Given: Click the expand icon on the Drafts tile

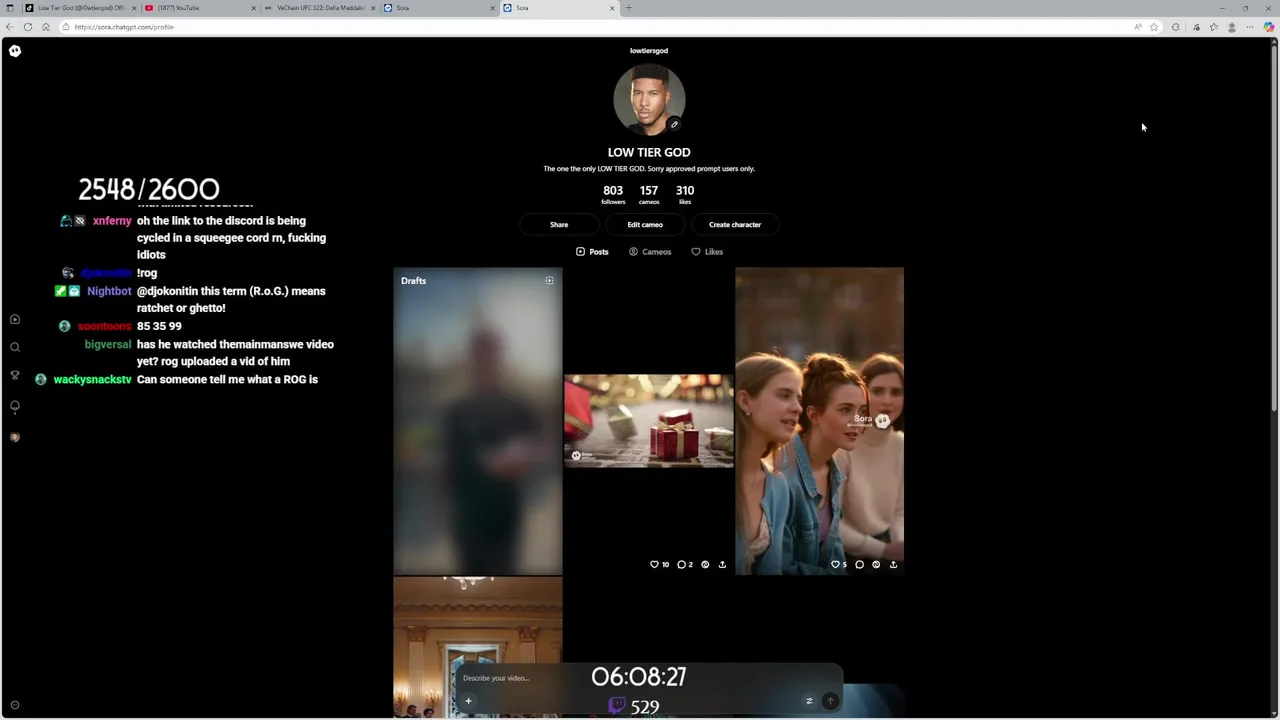Looking at the screenshot, I should click(x=549, y=281).
